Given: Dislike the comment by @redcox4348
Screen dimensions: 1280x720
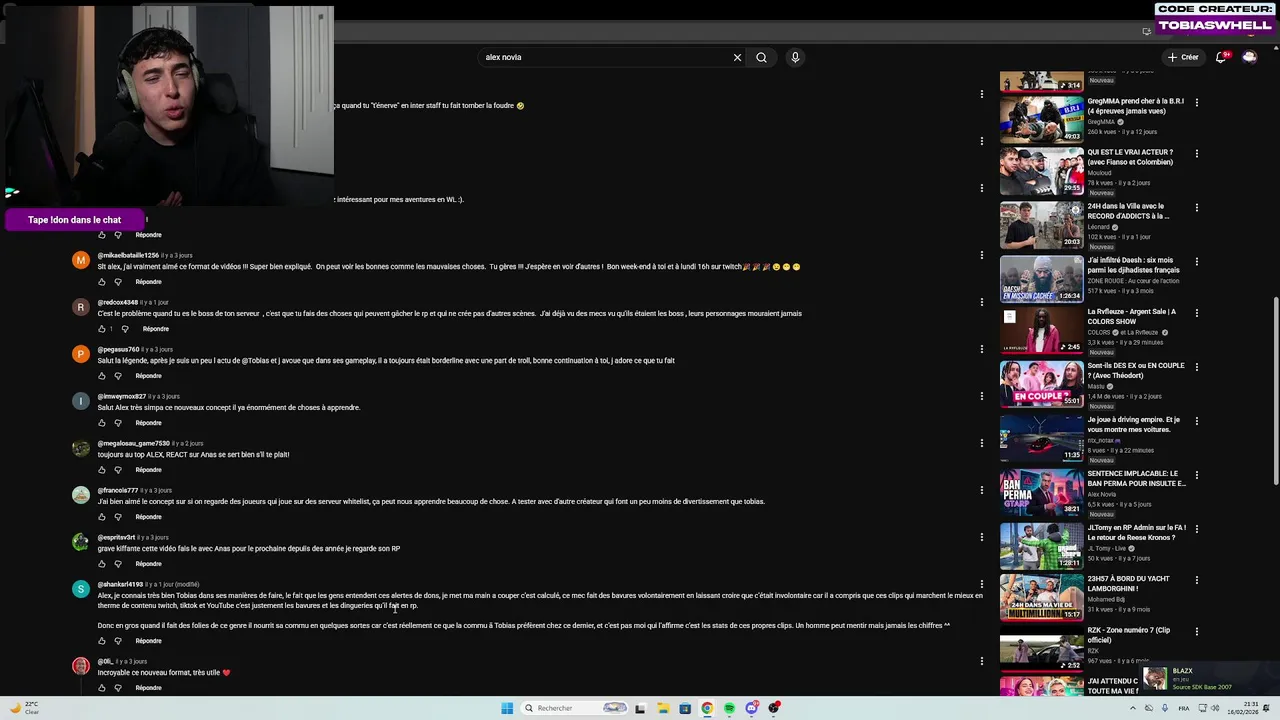Looking at the screenshot, I should pyautogui.click(x=125, y=329).
